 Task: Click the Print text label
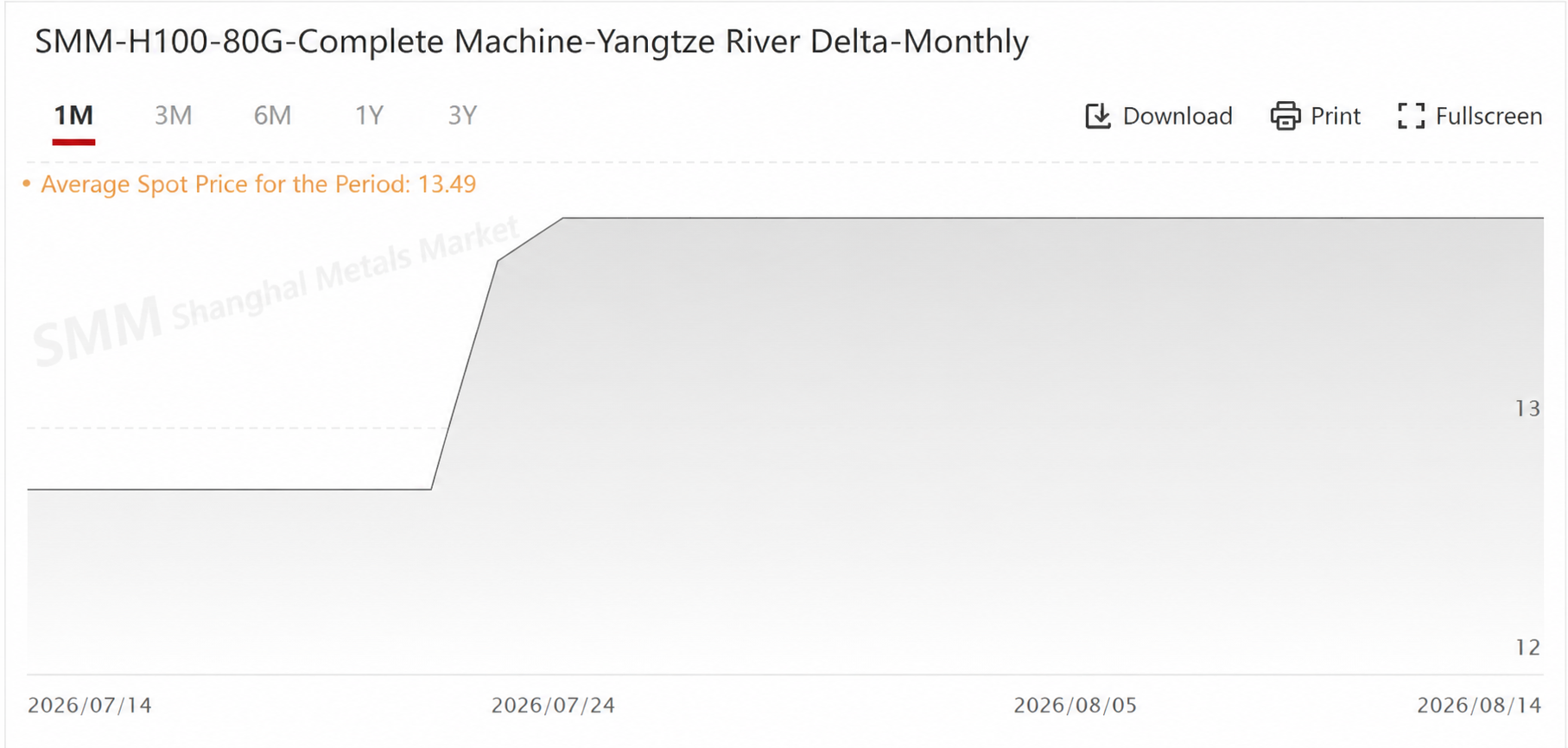(x=1336, y=116)
